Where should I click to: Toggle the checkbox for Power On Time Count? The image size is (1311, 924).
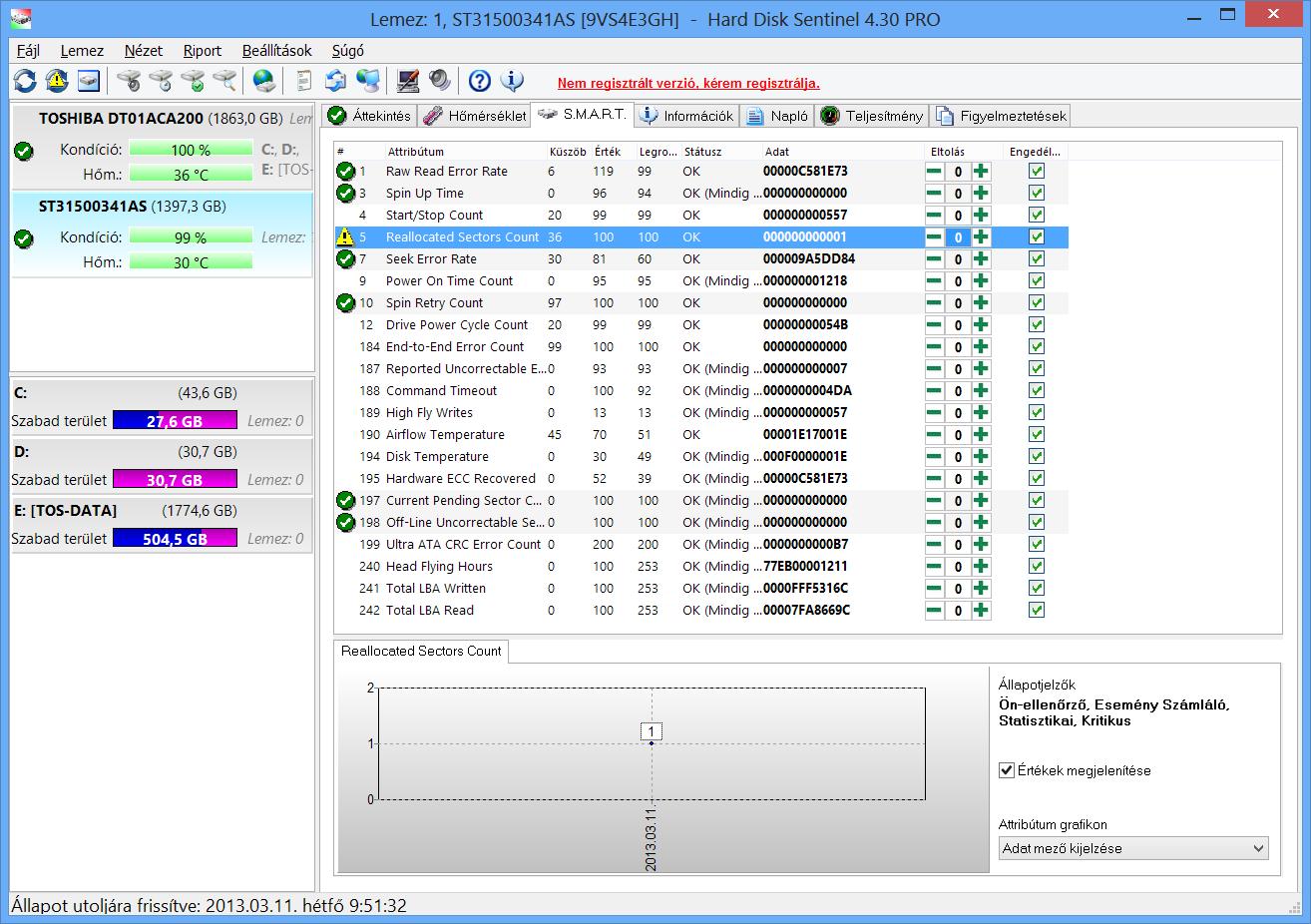1037,281
